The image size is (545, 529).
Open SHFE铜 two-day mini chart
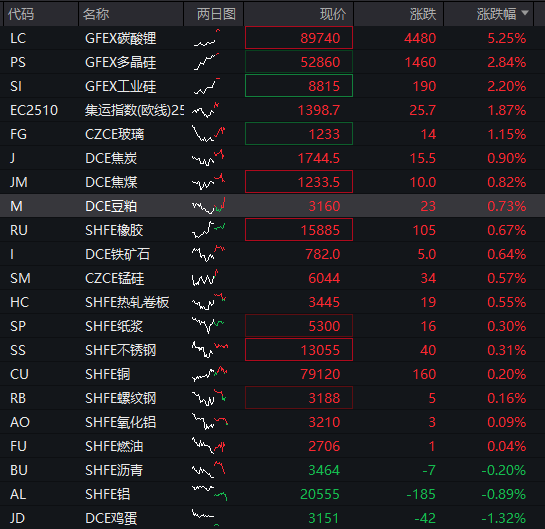point(210,374)
